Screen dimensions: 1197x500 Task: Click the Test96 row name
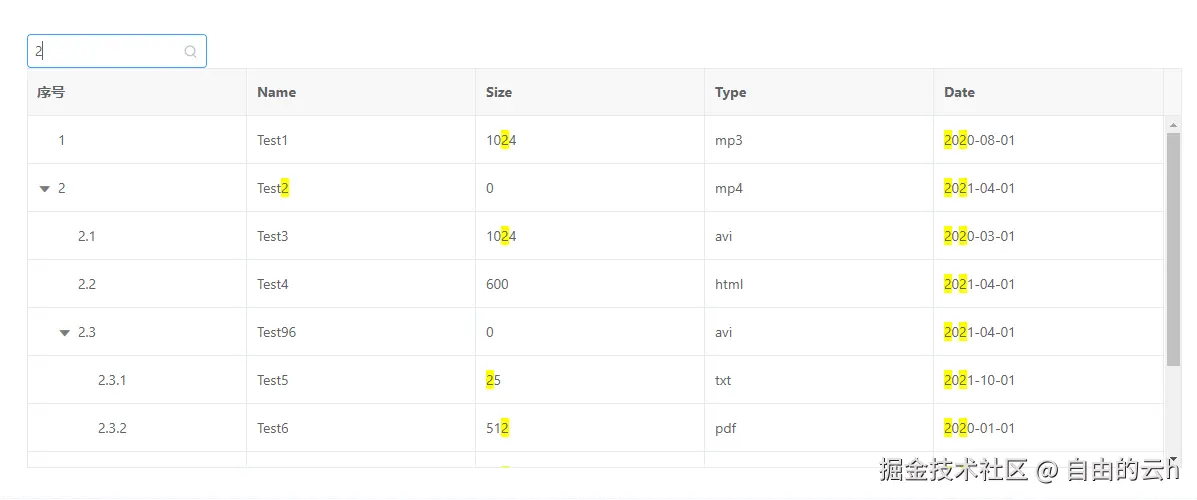tap(276, 333)
